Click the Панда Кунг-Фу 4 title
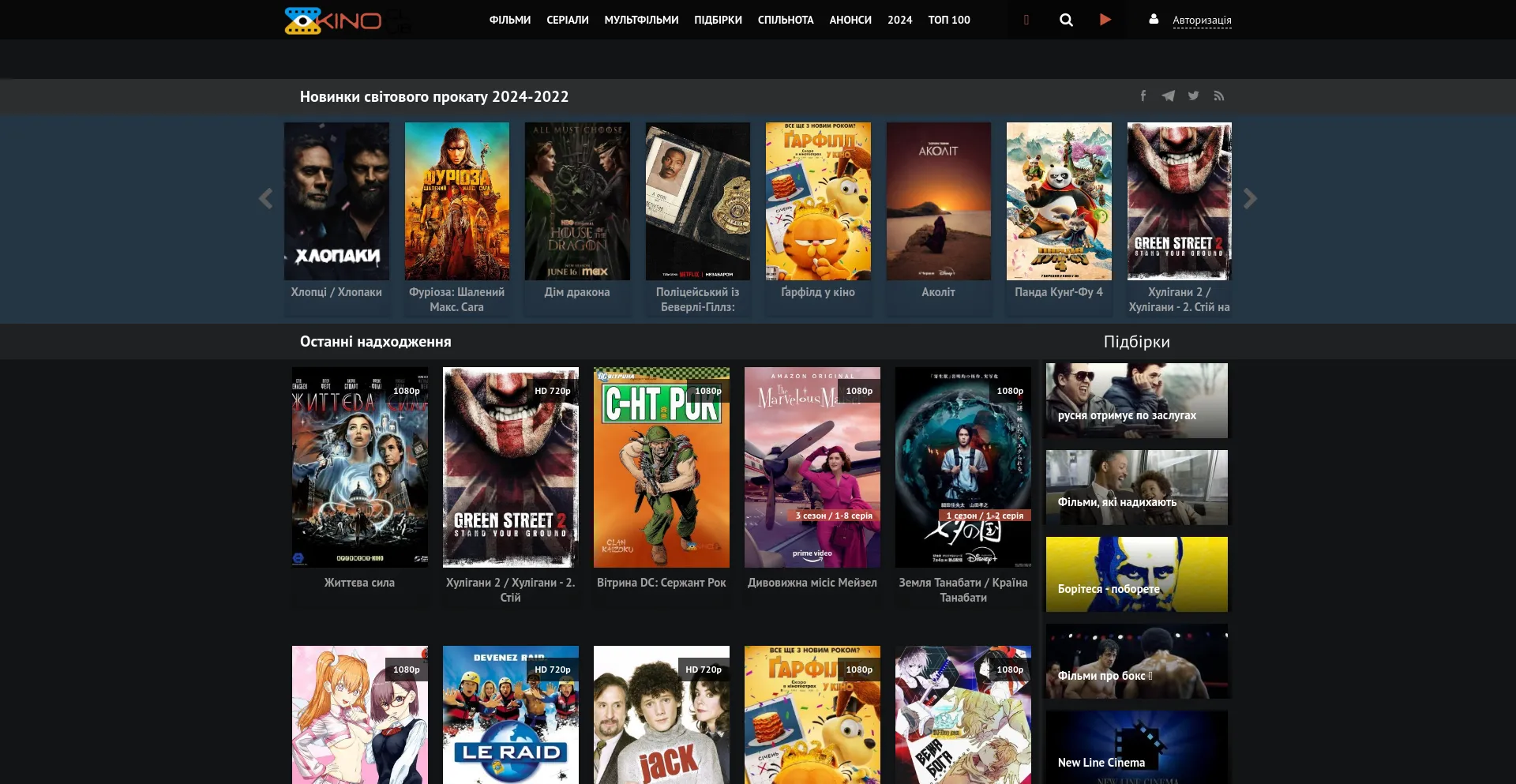The height and width of the screenshot is (784, 1516). tap(1059, 292)
